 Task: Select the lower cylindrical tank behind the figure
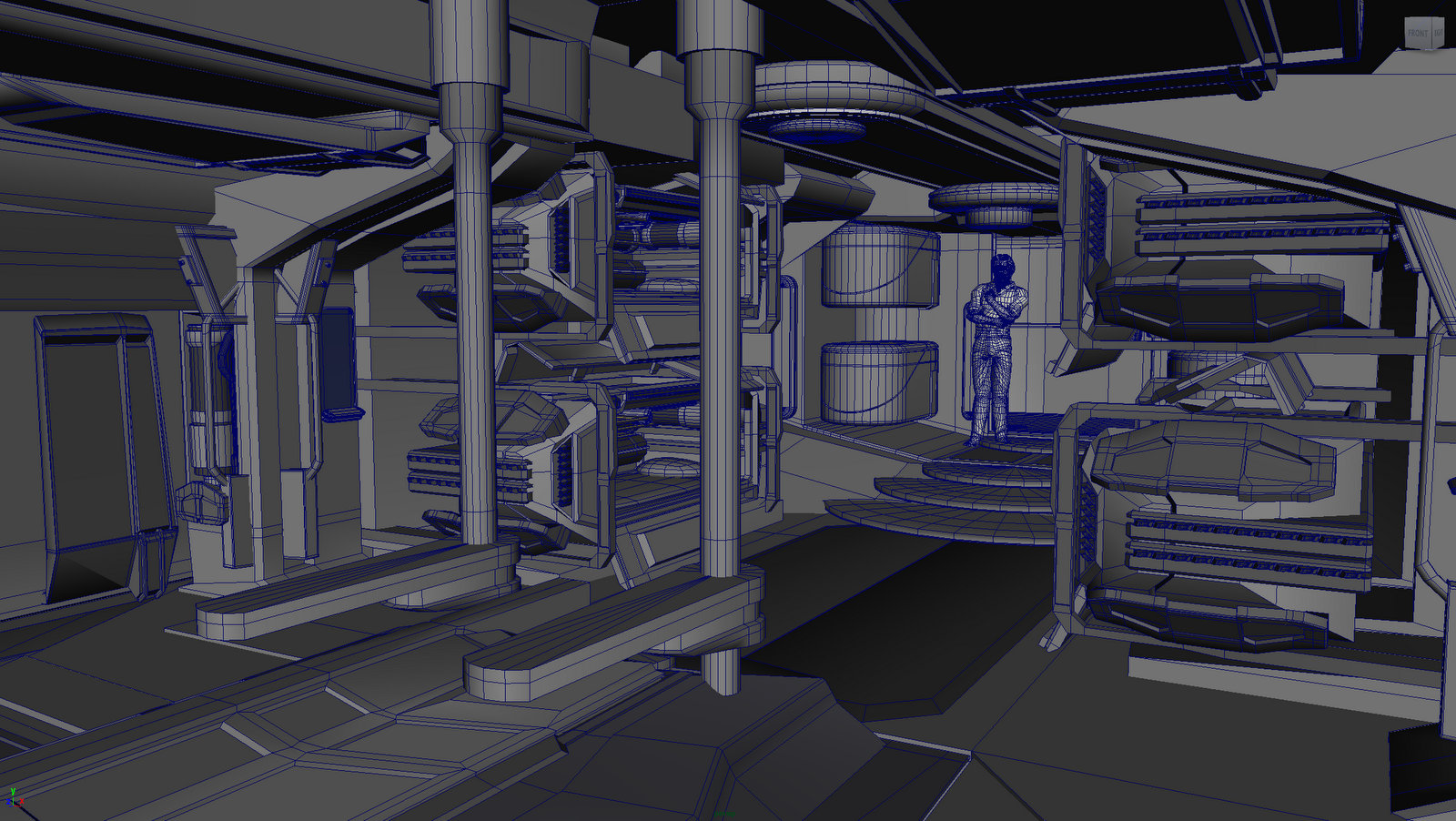(880, 382)
